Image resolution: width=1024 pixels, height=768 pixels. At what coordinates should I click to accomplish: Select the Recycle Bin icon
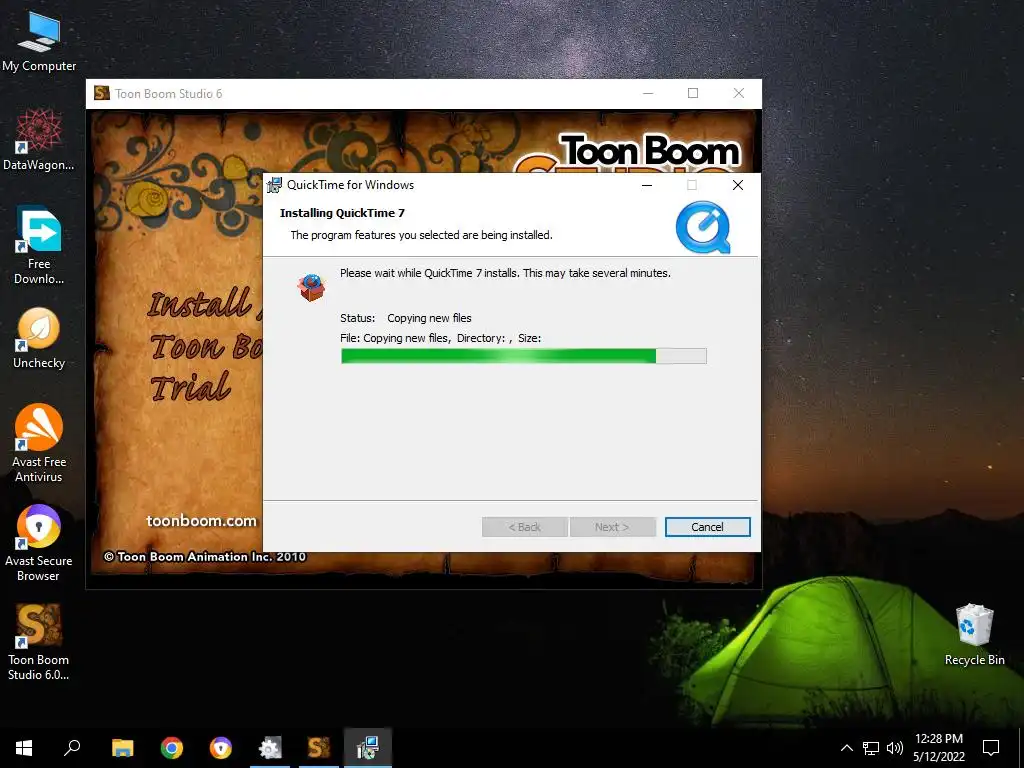(974, 635)
